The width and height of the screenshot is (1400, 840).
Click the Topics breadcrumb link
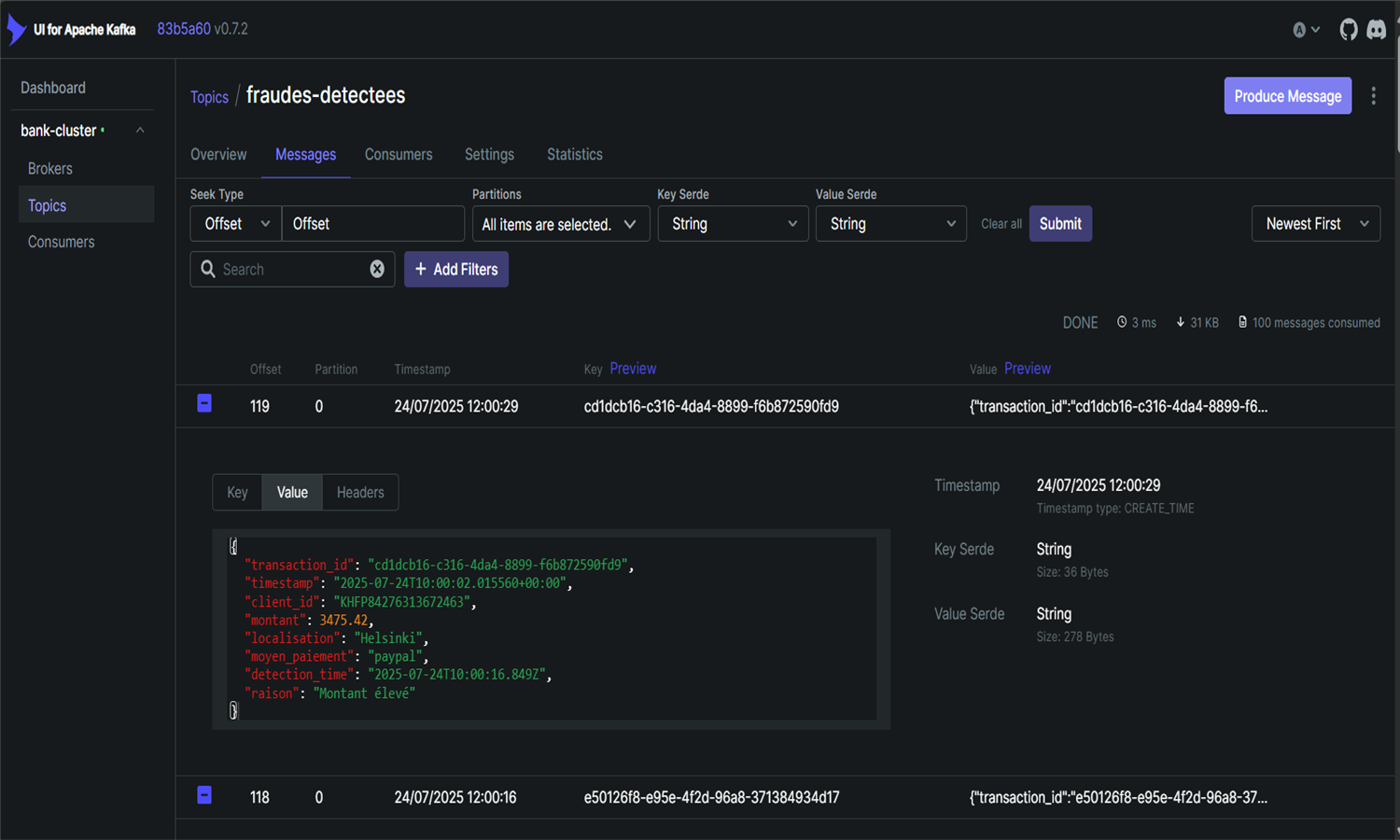(x=209, y=97)
